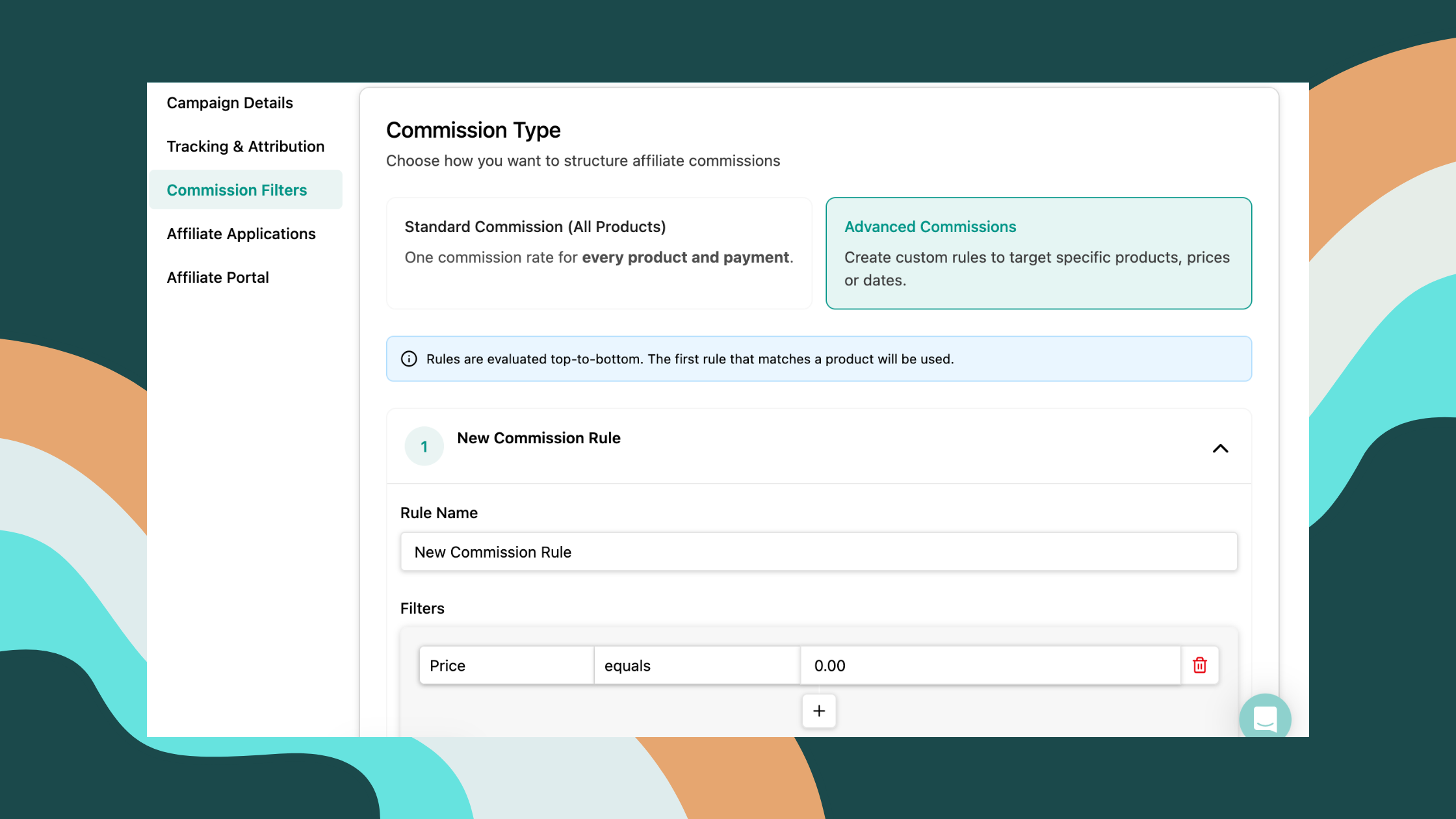Click the filter value field showing 0.00
Image resolution: width=1456 pixels, height=819 pixels.
(989, 665)
